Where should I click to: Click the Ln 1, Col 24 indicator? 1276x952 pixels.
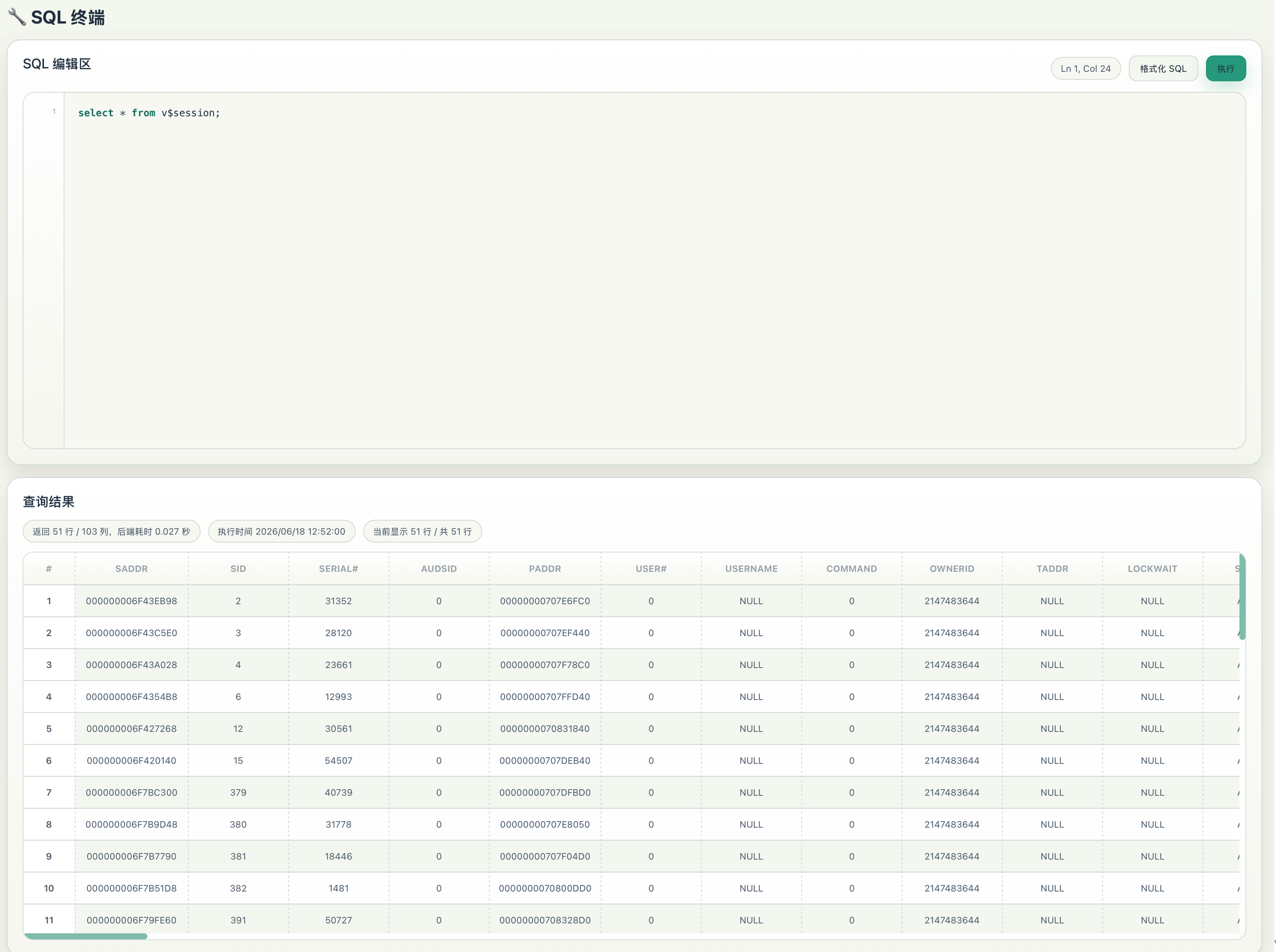(x=1085, y=68)
